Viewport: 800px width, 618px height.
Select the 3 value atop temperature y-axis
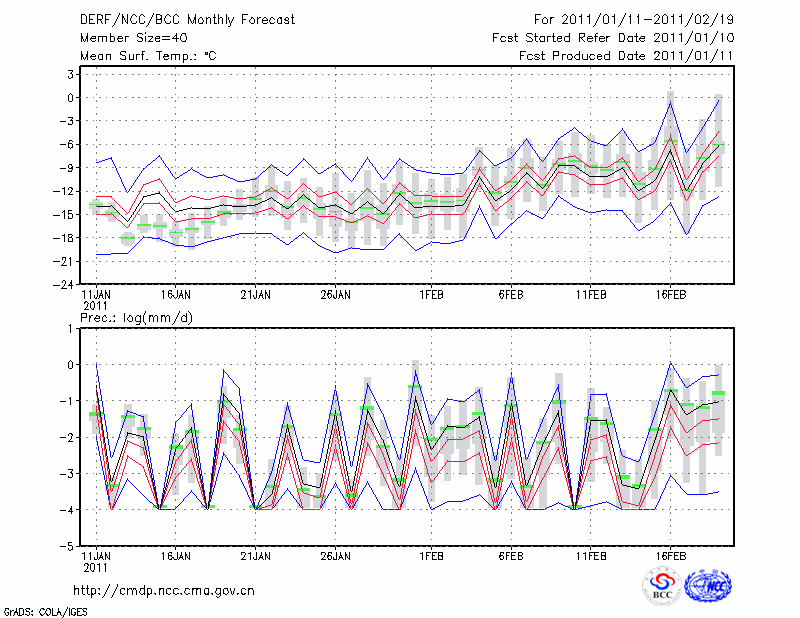(x=71, y=74)
